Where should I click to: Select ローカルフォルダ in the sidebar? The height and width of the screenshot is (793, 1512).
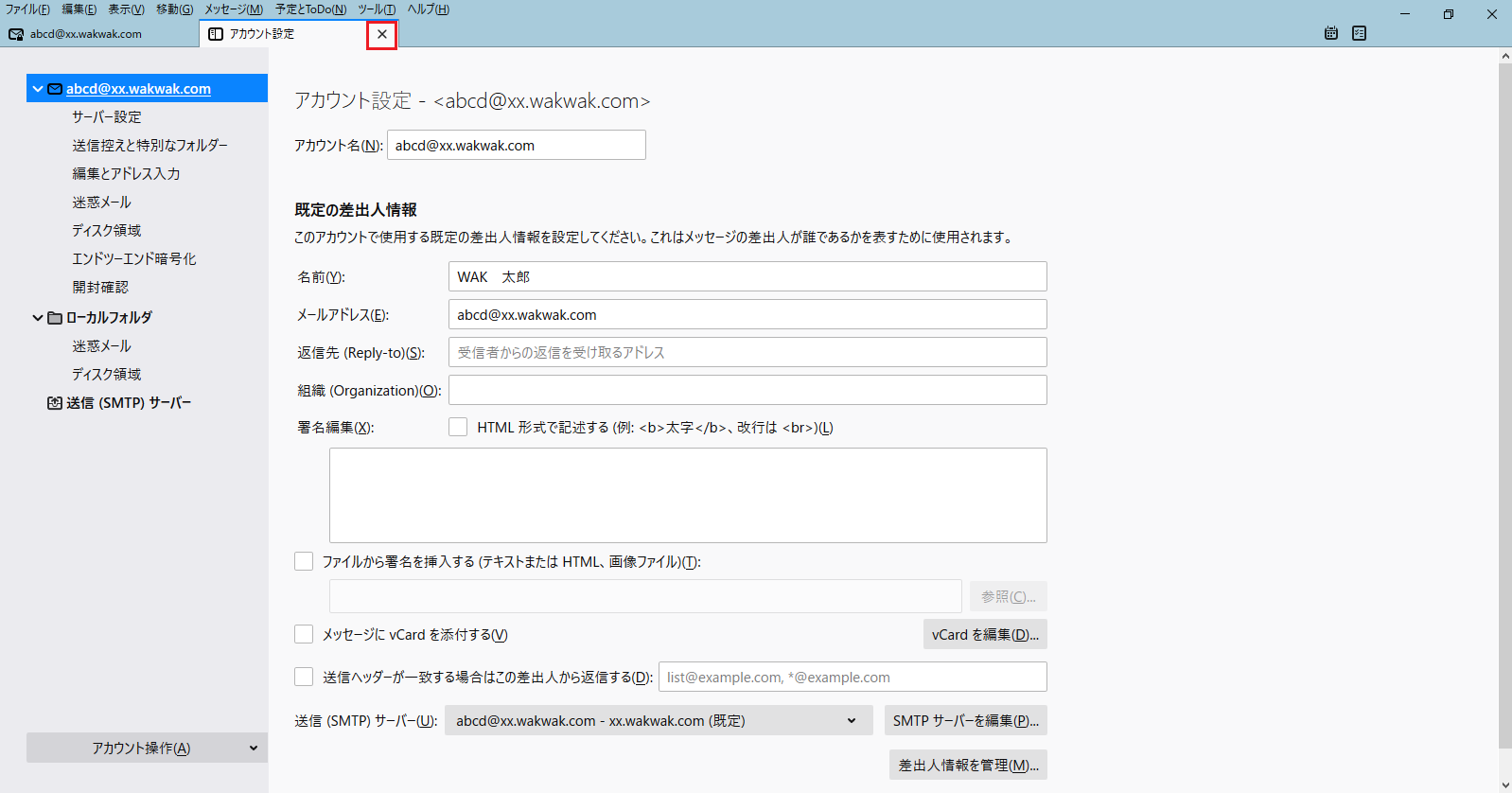pos(109,318)
